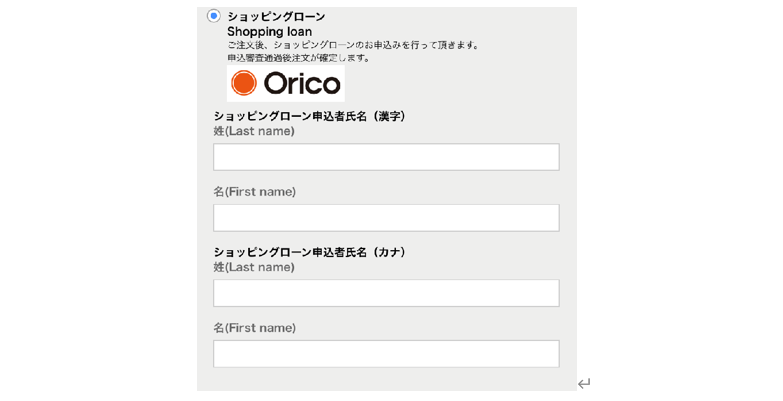Viewport: 783px width, 401px height.
Task: Select the ショッピングローン radio button
Action: tap(214, 16)
